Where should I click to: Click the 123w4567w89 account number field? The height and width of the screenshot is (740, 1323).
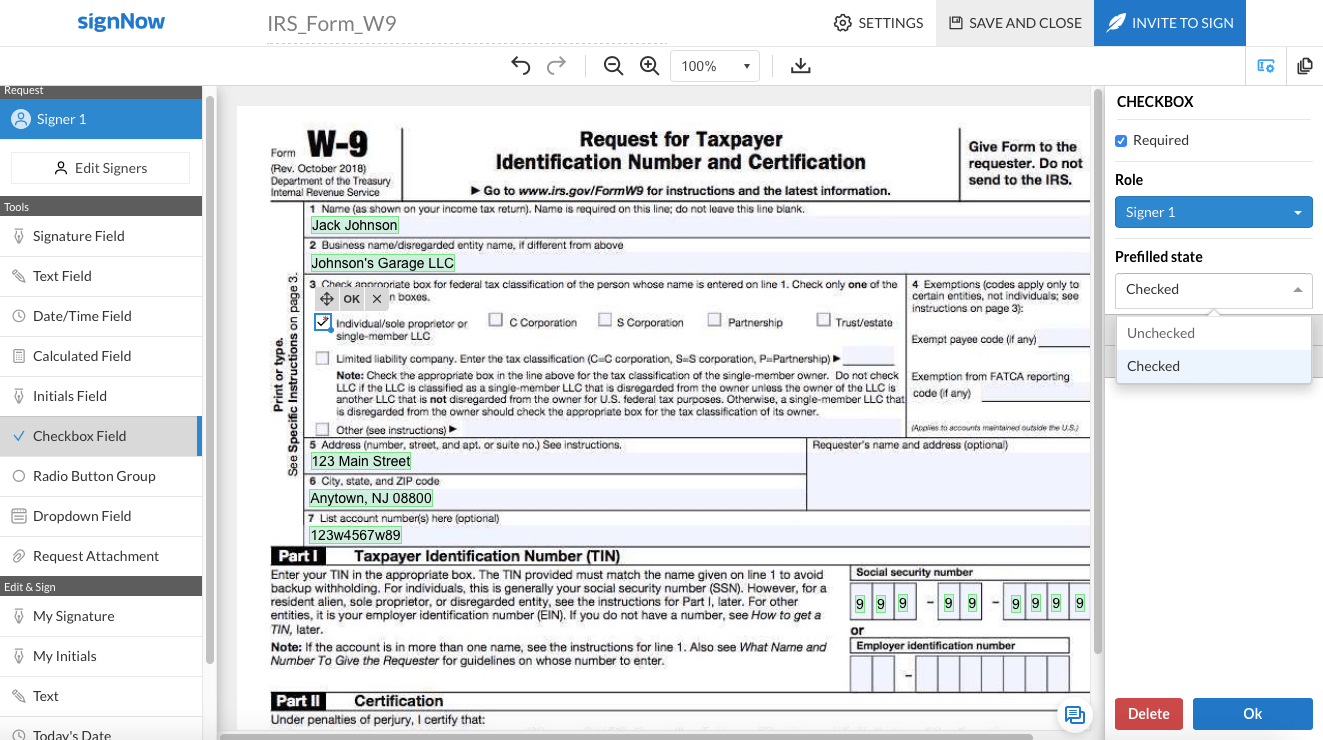(x=355, y=535)
